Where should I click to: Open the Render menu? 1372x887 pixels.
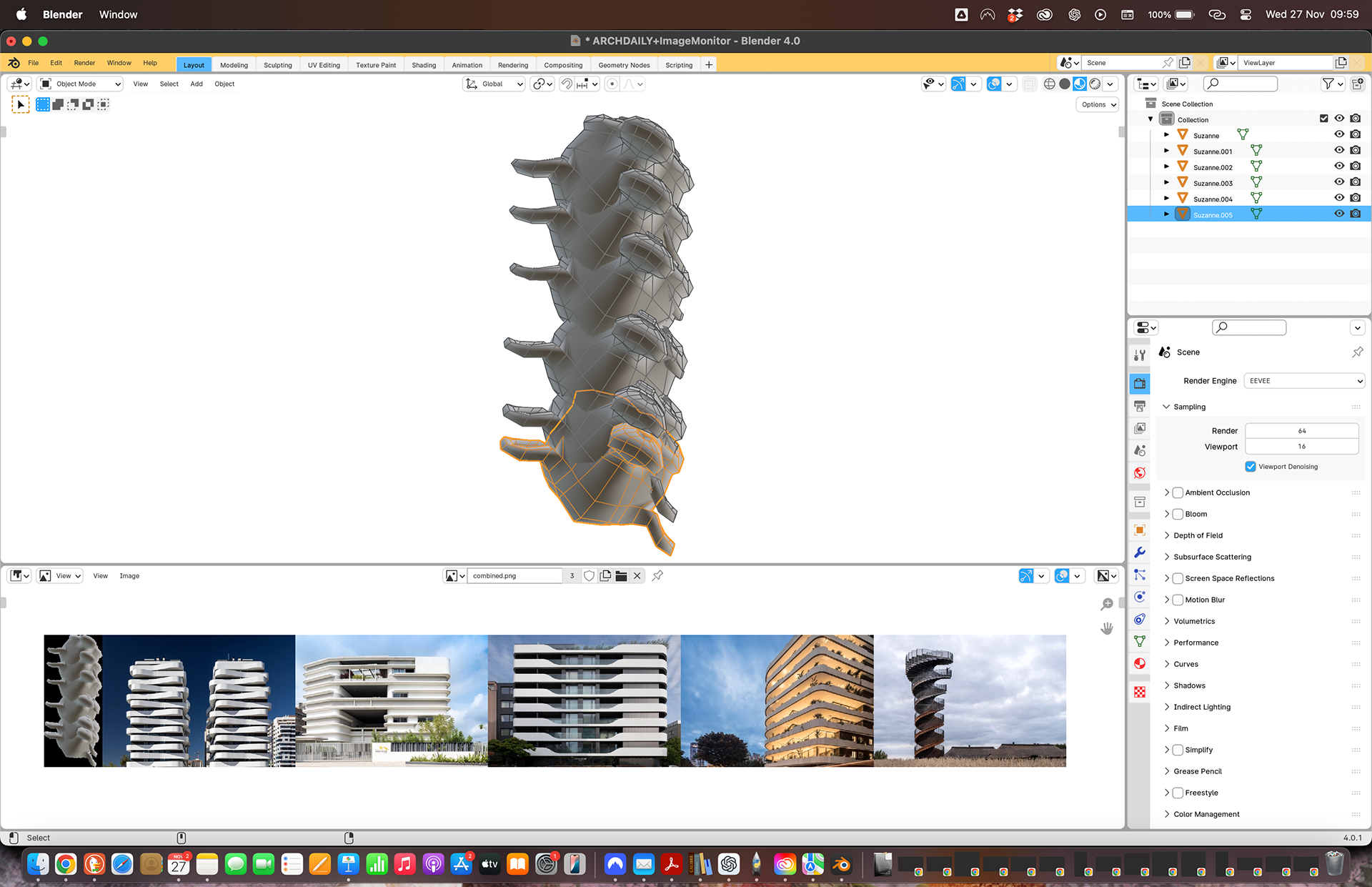tap(84, 63)
